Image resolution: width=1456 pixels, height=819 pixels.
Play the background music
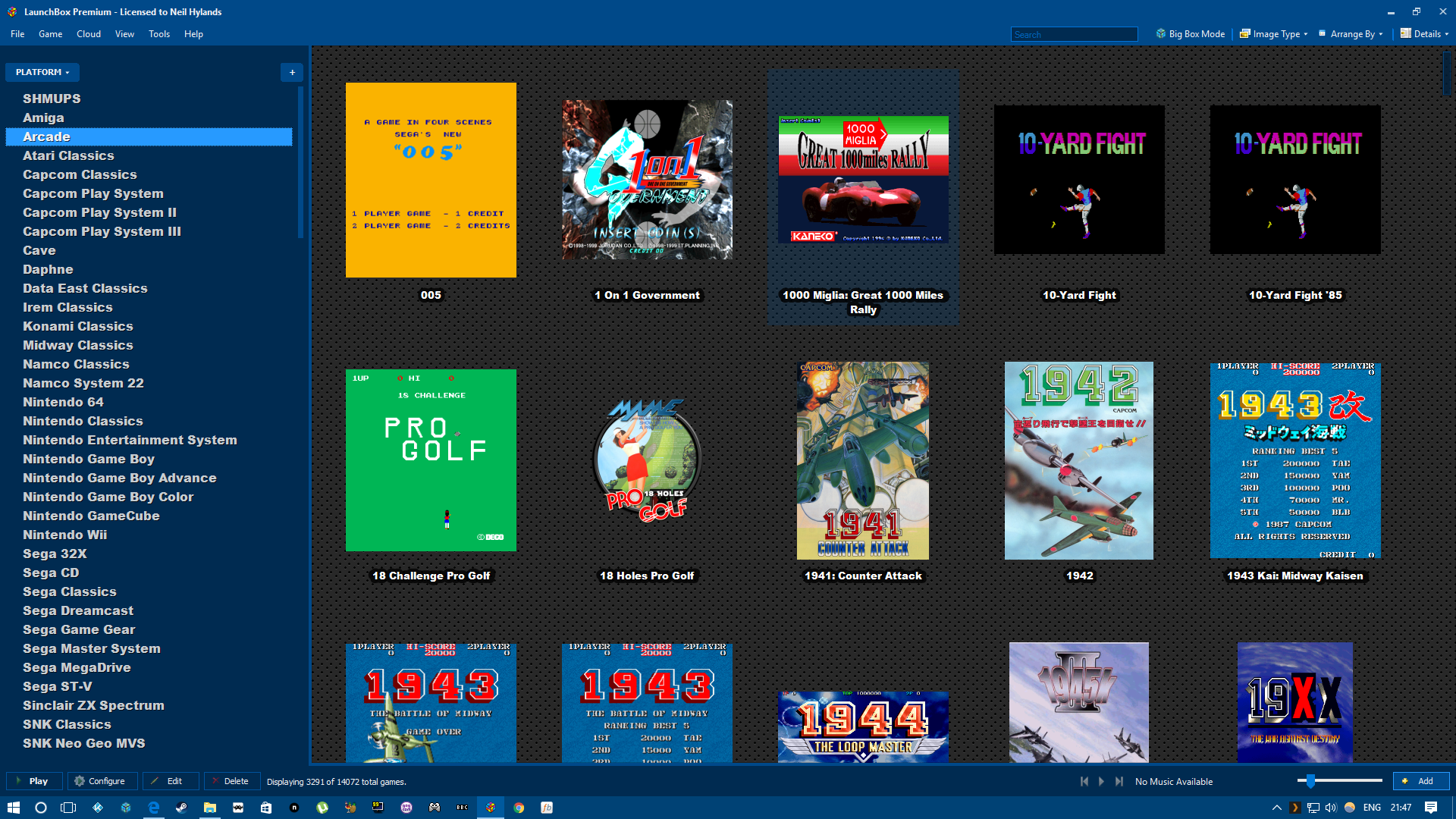(x=1102, y=781)
